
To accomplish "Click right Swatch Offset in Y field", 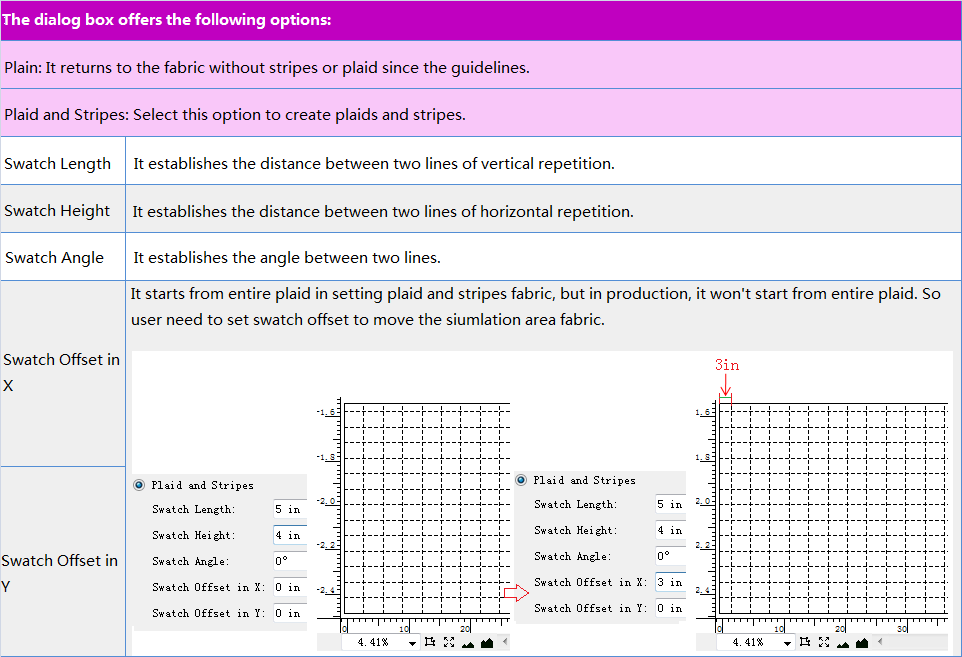I will pos(669,608).
